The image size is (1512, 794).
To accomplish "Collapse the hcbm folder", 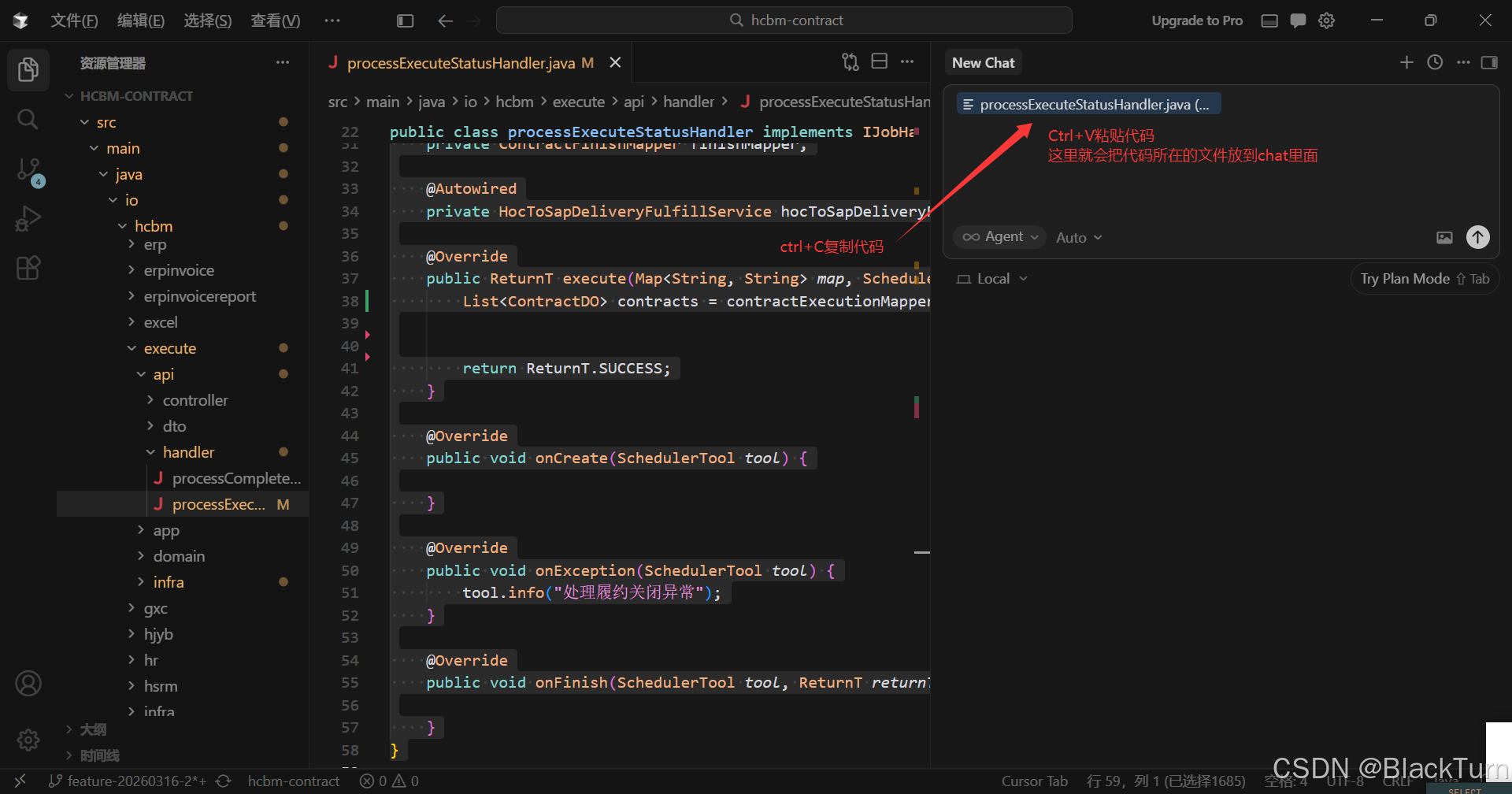I will point(153,226).
